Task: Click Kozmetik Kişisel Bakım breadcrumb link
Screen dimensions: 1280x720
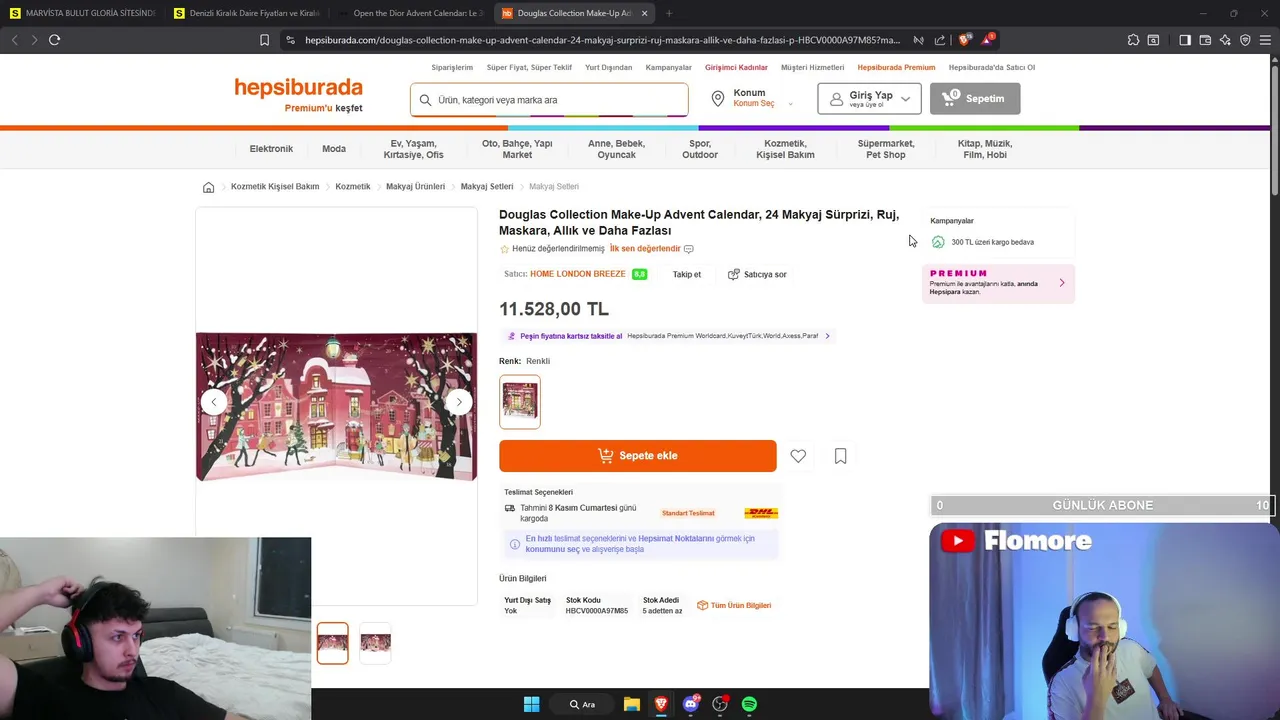Action: tap(275, 187)
